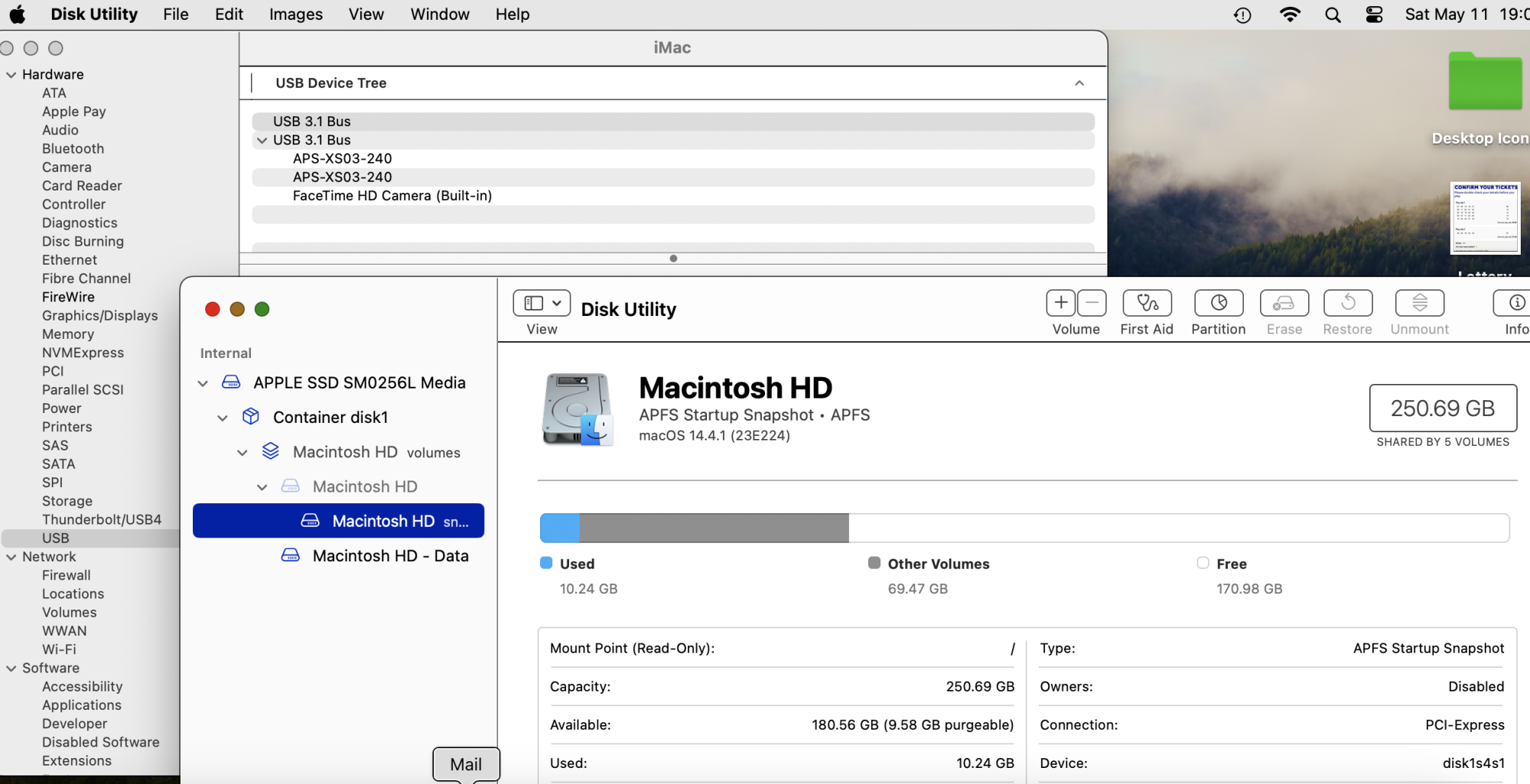Select Storage in the Hardware list
Screen dimensions: 1530x784
[67, 501]
